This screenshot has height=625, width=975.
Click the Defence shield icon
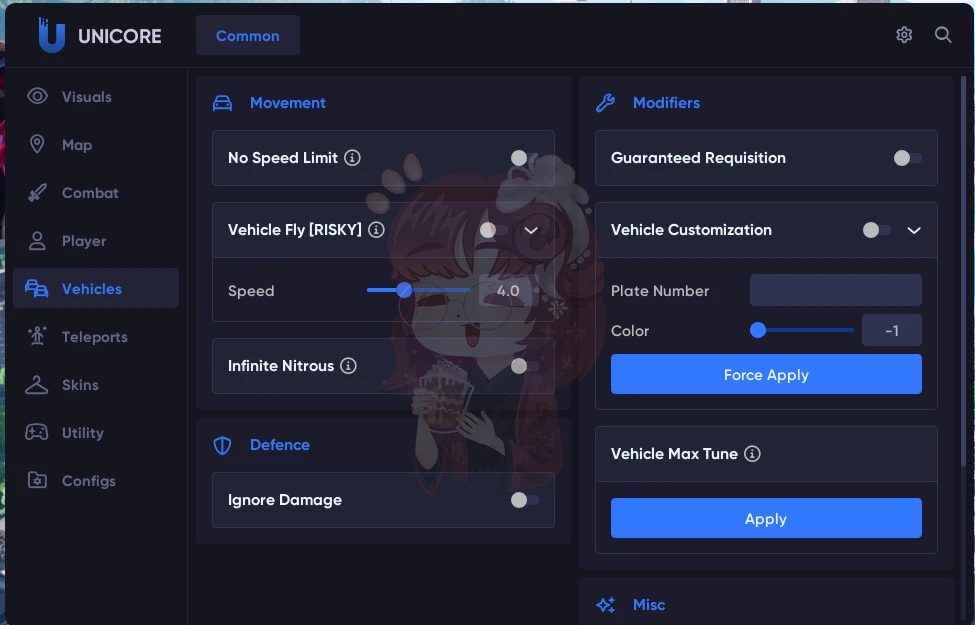223,445
